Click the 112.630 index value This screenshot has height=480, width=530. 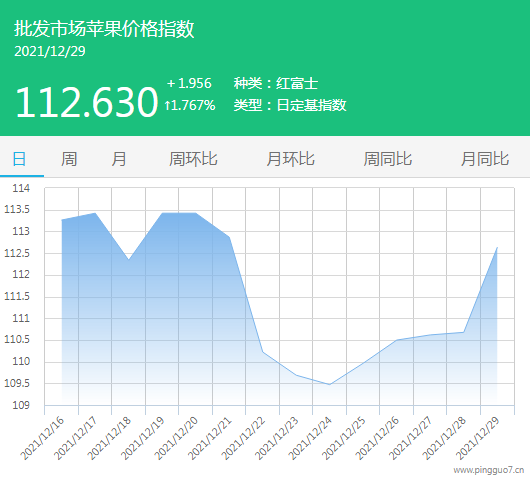[87, 102]
